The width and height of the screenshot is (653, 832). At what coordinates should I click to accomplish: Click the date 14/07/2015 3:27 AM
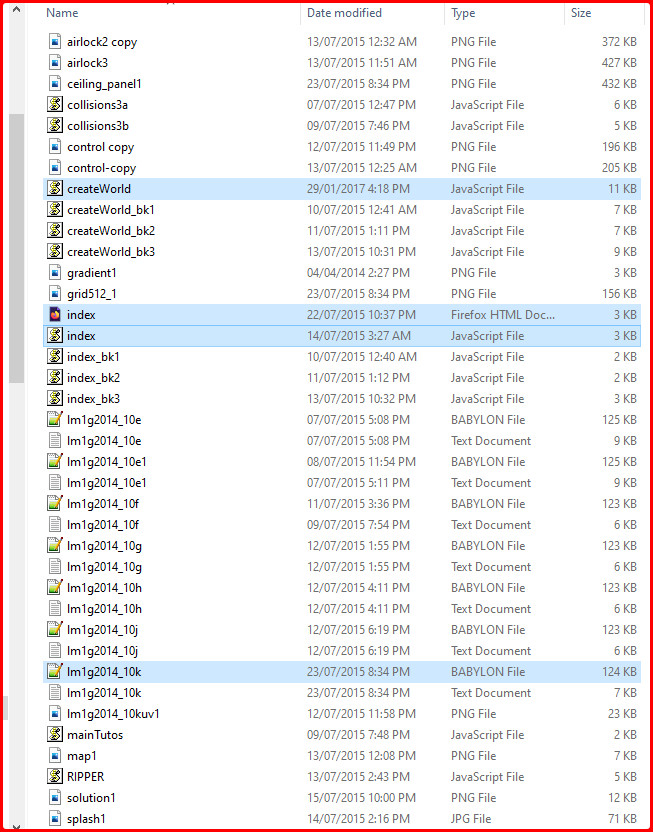(361, 336)
